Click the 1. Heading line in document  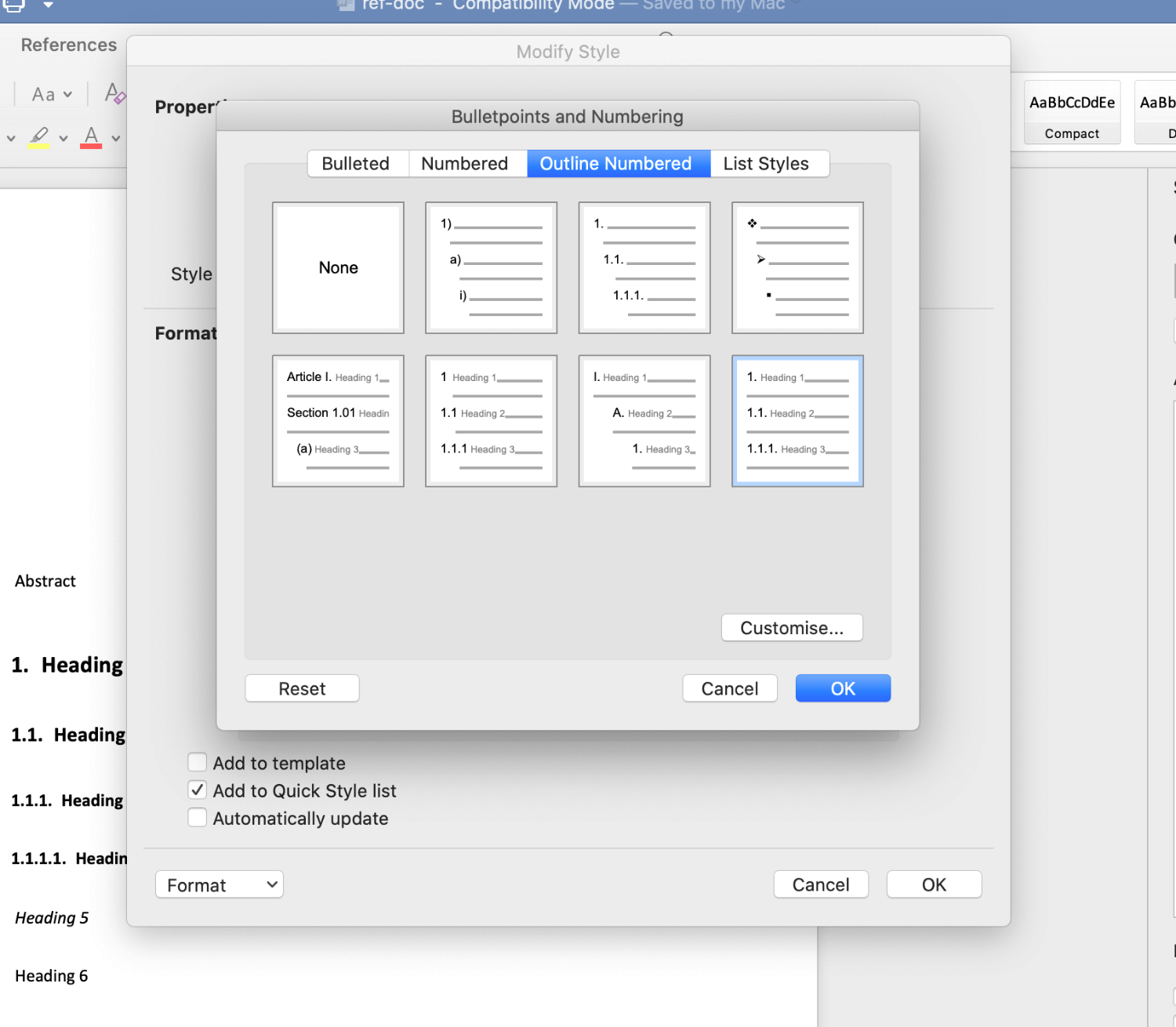[x=67, y=665]
